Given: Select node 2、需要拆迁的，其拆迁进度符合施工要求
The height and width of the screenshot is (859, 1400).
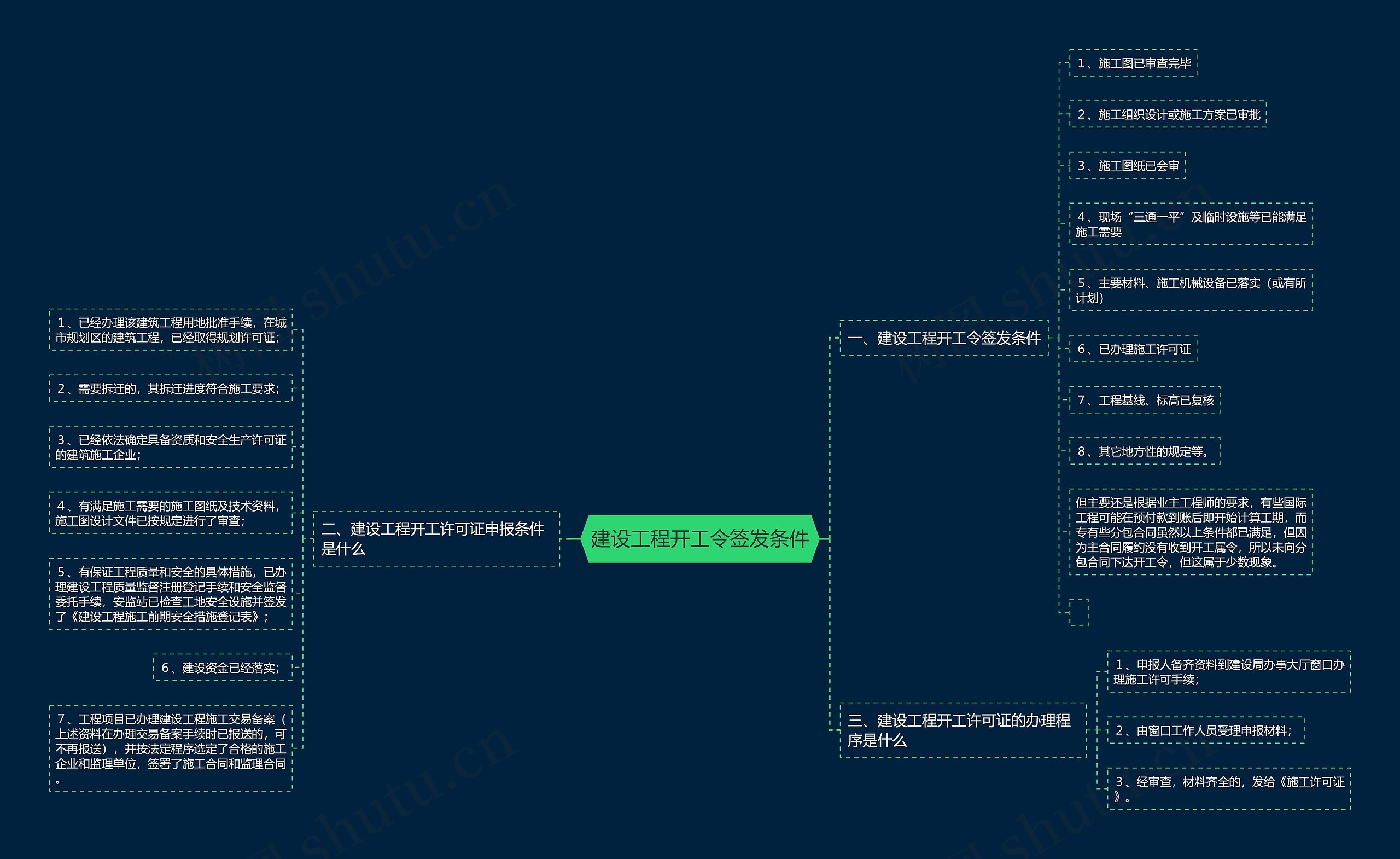Looking at the screenshot, I should [171, 388].
